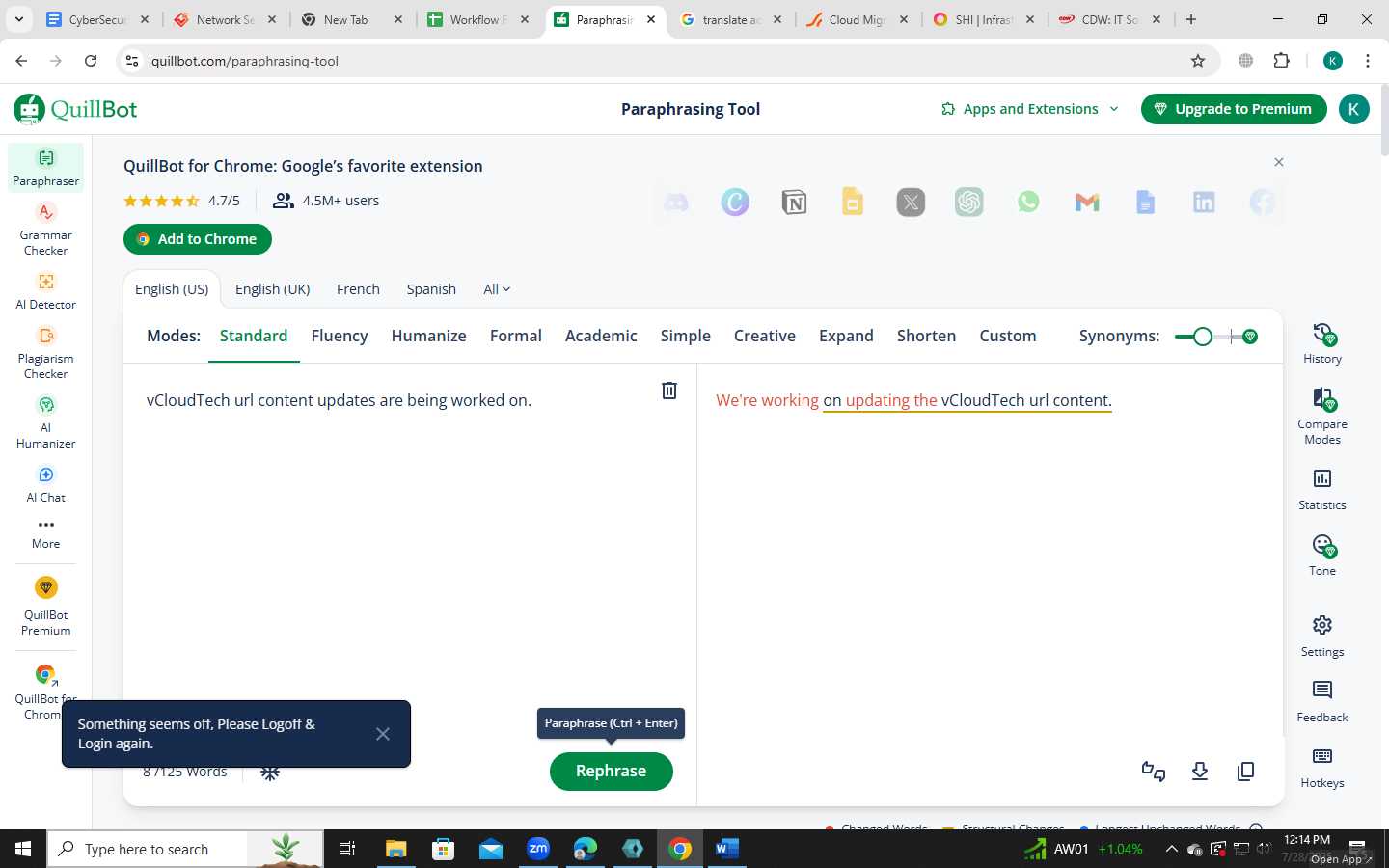
Task: Expand Apps and Extensions dropdown
Action: [x=1030, y=109]
